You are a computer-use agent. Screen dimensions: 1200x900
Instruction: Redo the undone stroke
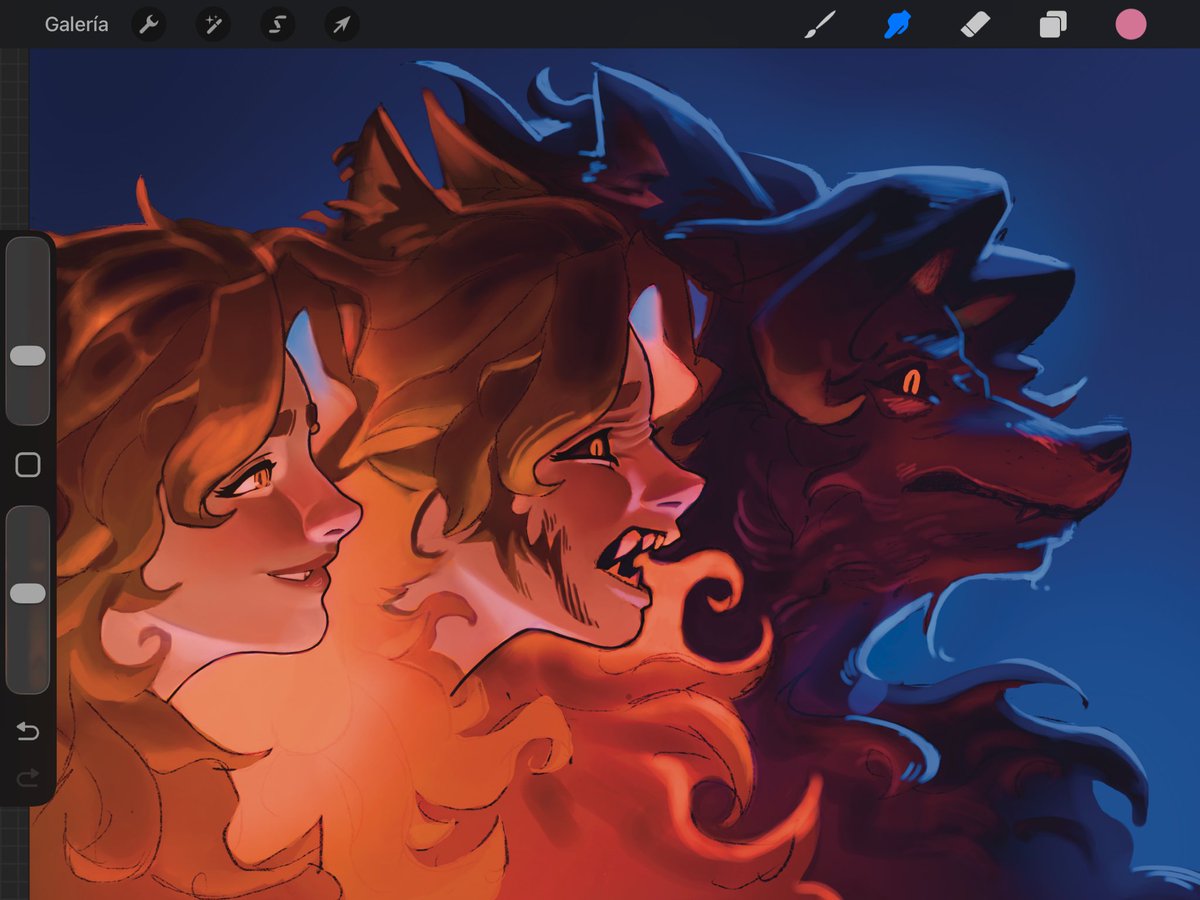tap(28, 776)
